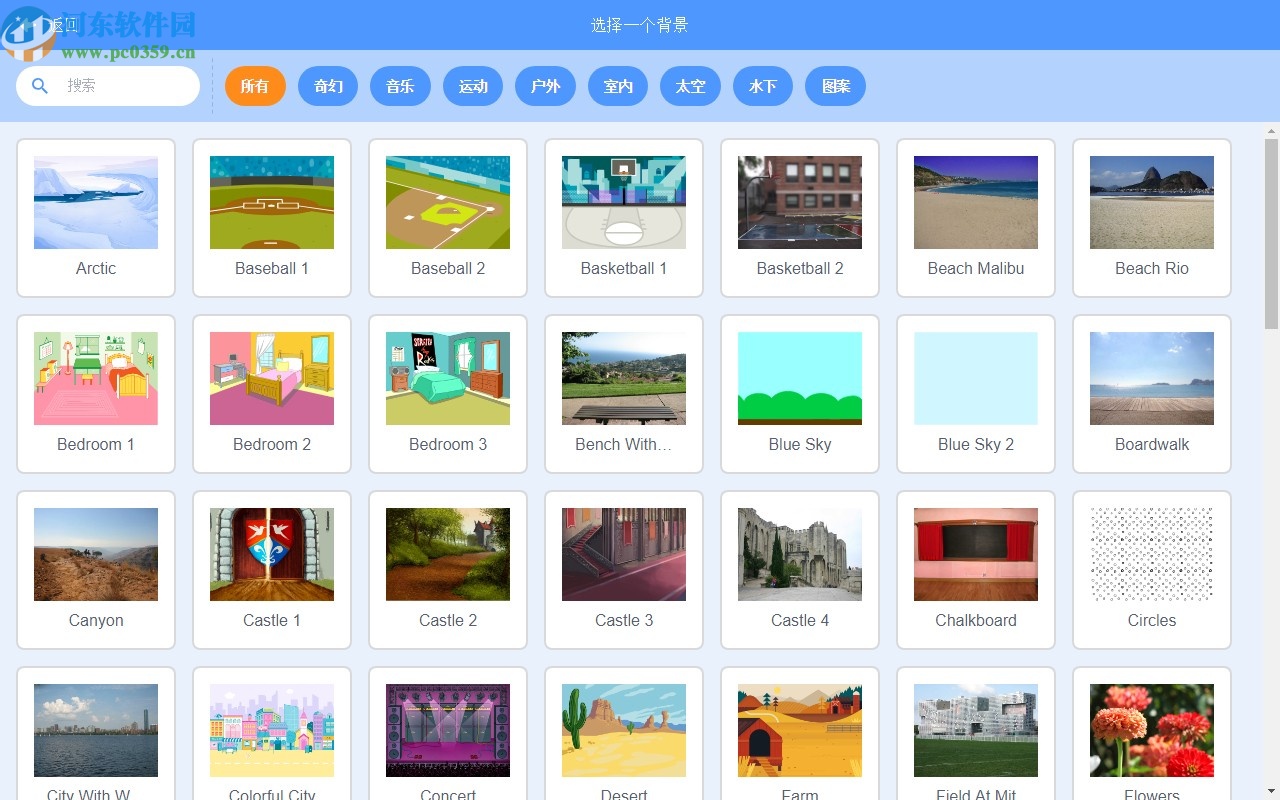Filter by 水下 underwater category

tap(763, 86)
